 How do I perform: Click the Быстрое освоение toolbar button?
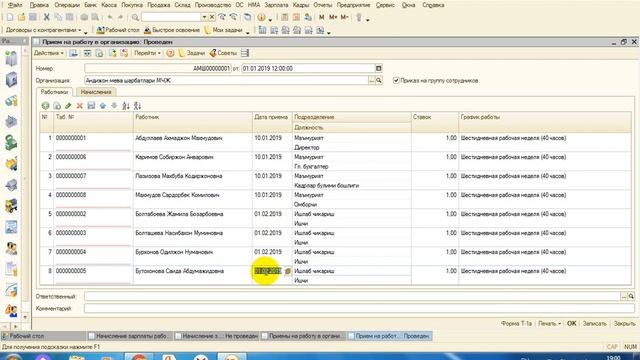pos(171,30)
